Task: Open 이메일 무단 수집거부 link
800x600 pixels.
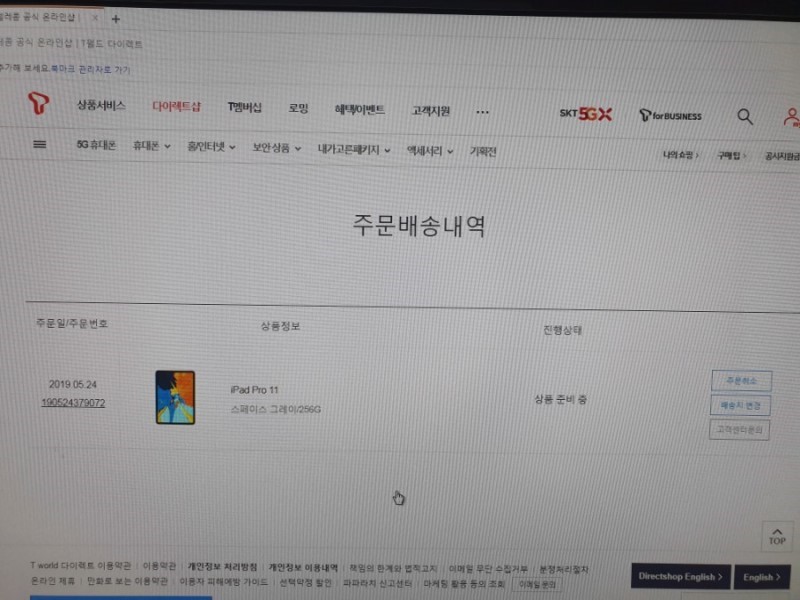Action: pos(488,569)
